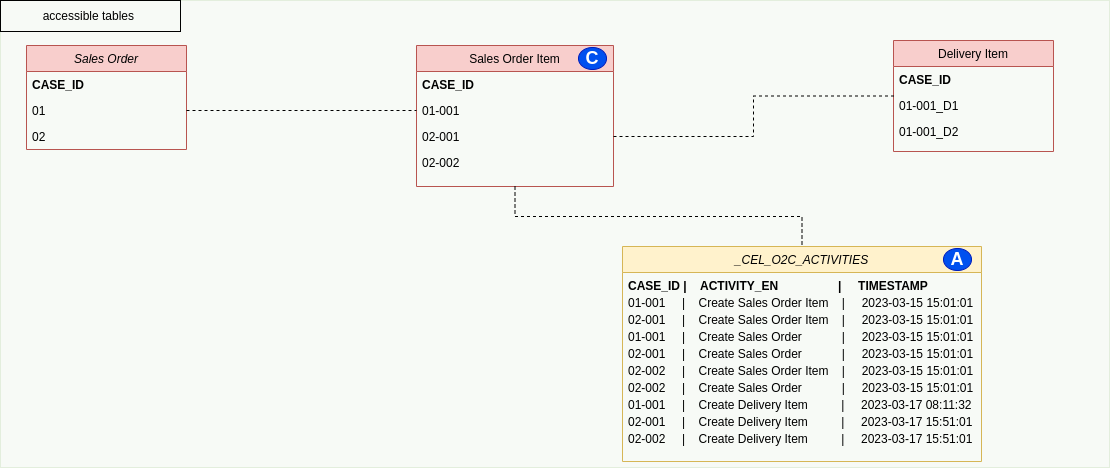Select the Delivery Item table header
Viewport: 1110px width, 468px height.
(972, 54)
